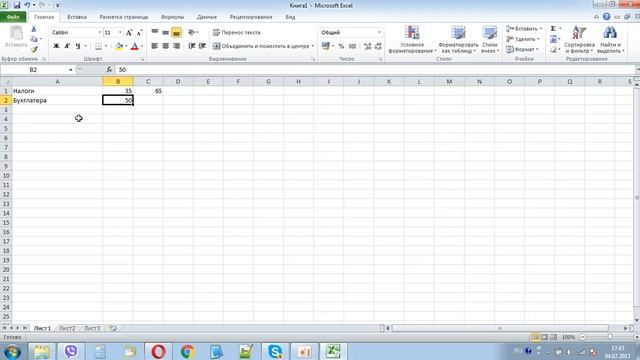Toggle Italic (К) formatting
Viewport: 640px width, 360px height.
pos(67,46)
